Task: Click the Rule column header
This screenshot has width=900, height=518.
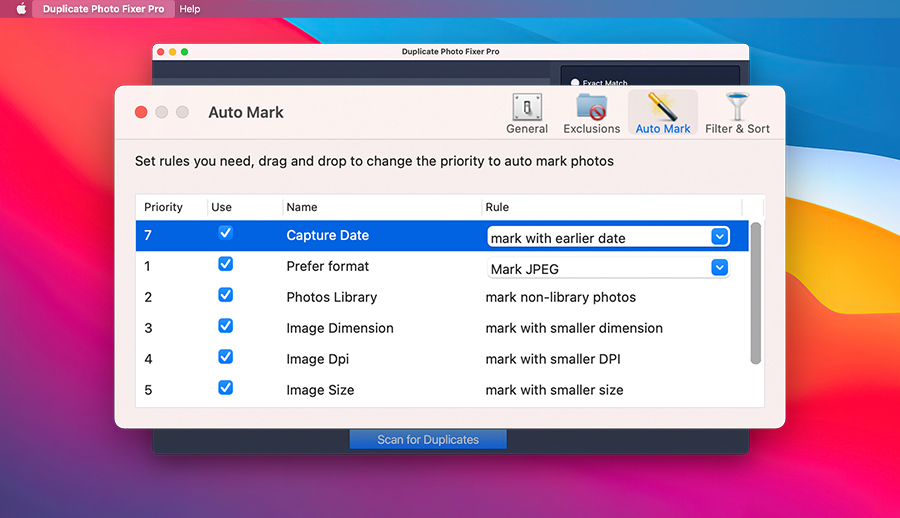Action: [497, 207]
